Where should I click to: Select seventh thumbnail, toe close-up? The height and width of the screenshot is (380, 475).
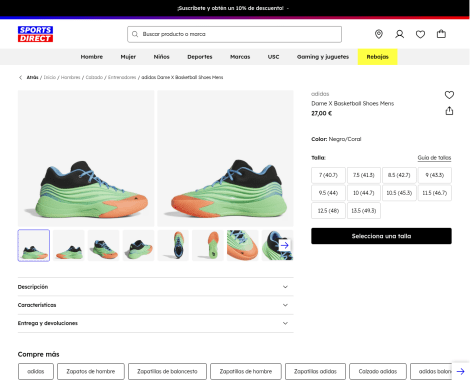243,245
